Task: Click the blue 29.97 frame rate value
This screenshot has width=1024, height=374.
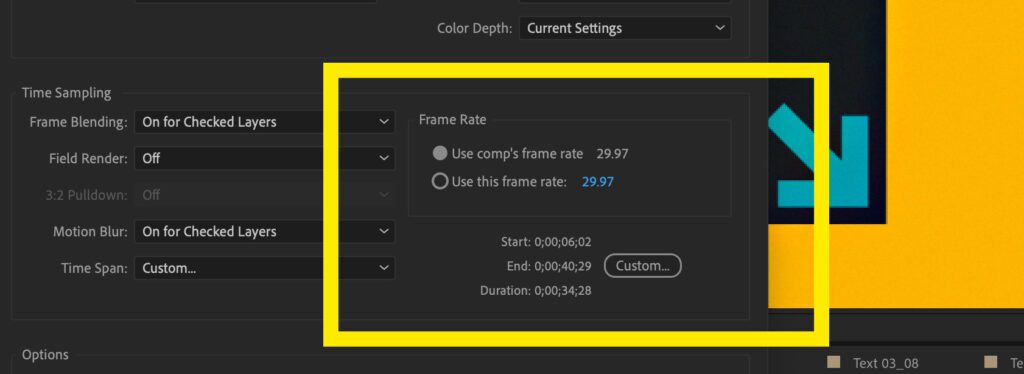Action: (598, 182)
